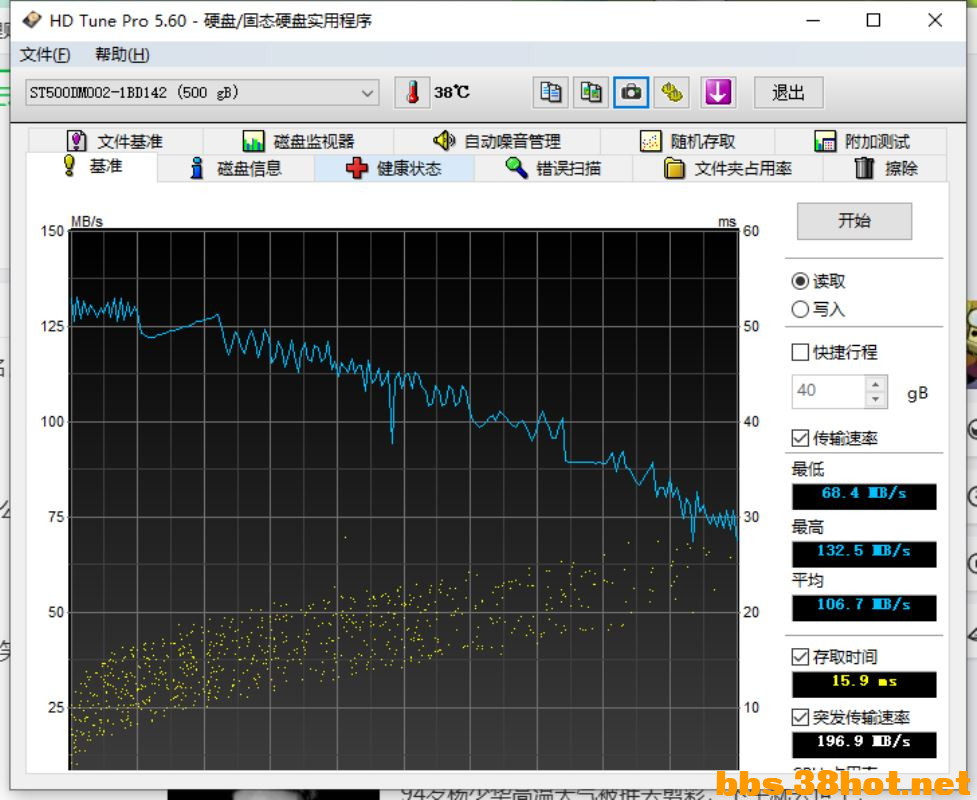
Task: Click the purple download arrow icon
Action: (718, 93)
